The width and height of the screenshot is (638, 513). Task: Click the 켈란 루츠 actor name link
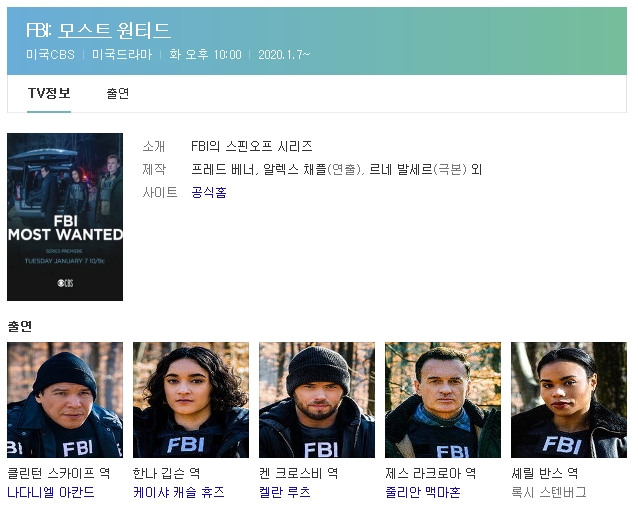click(x=285, y=492)
